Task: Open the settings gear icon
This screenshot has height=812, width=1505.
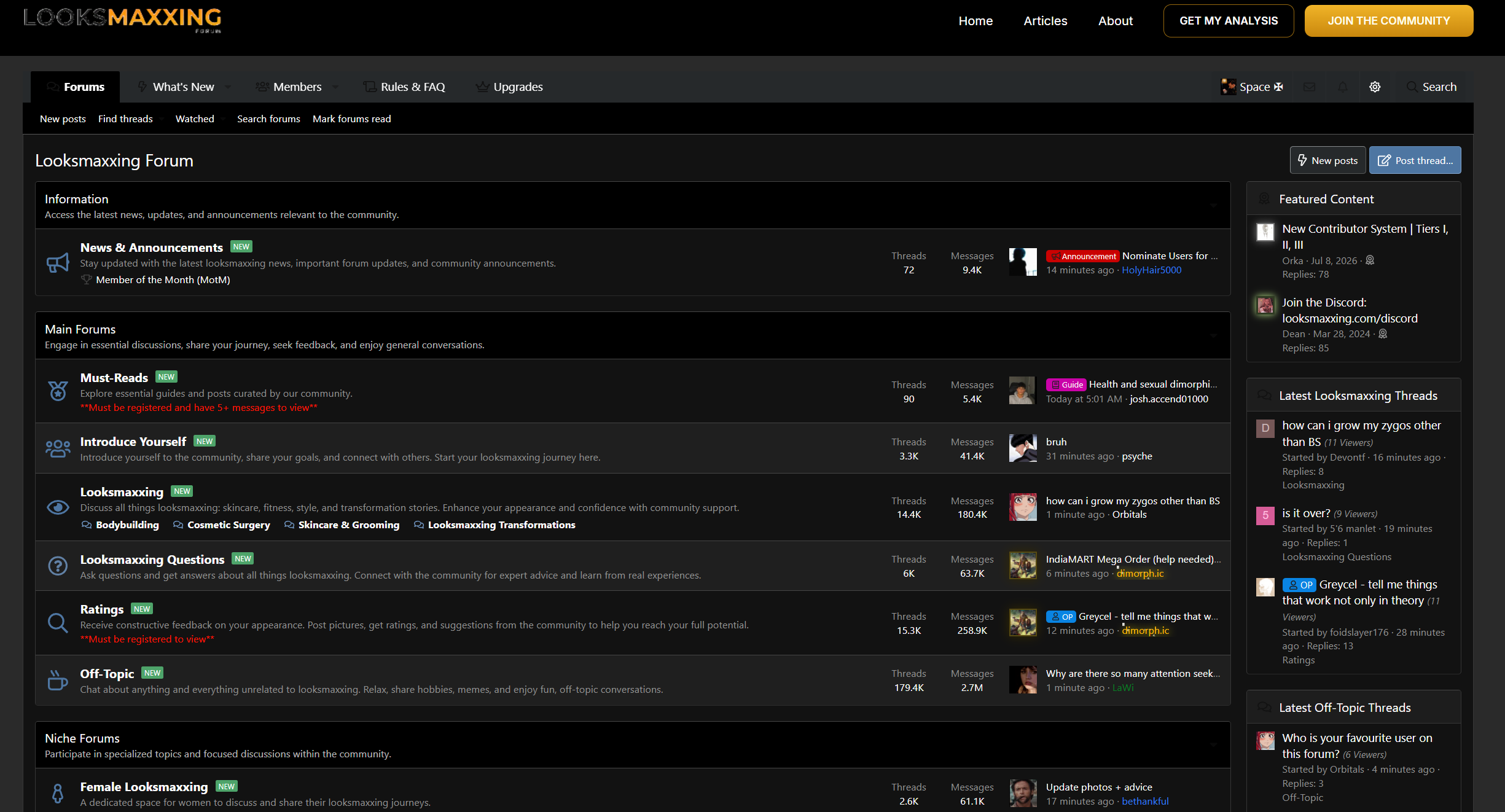Action: [1375, 87]
